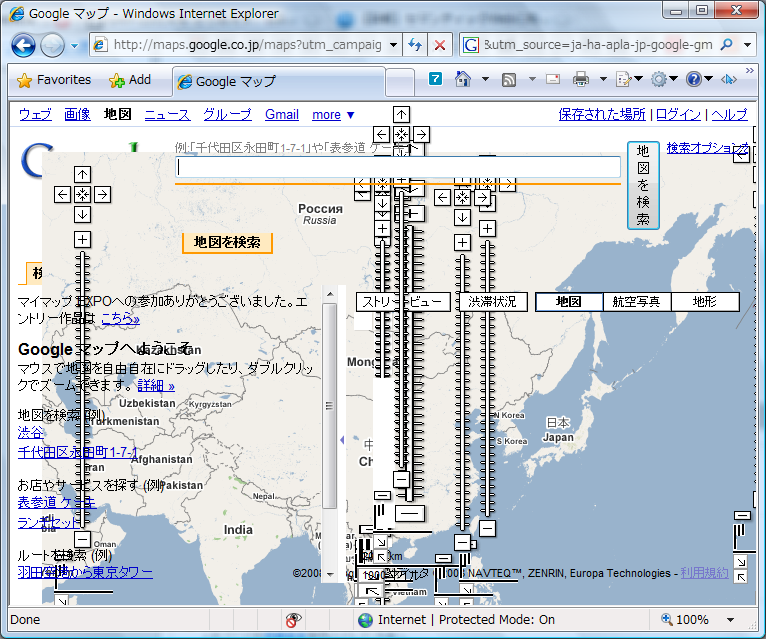The width and height of the screenshot is (766, 639).
Task: Expand the Google more ▼ menu
Action: (x=333, y=115)
